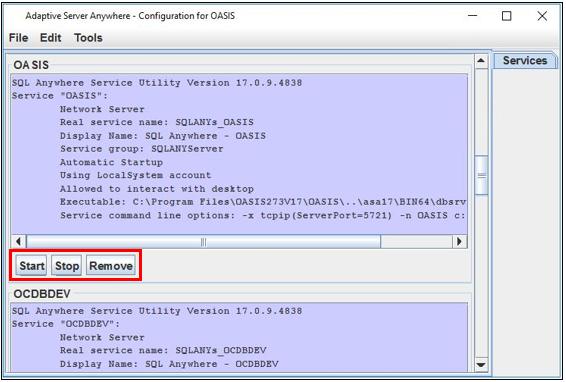
Task: Click the OCDBDEV section title
Action: coord(42,294)
